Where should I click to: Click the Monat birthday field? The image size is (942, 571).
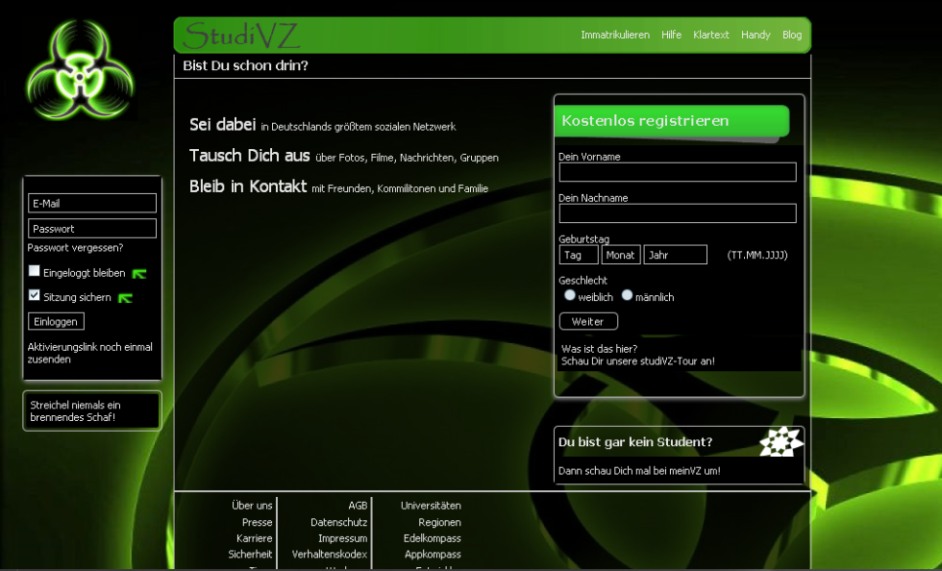pos(621,255)
